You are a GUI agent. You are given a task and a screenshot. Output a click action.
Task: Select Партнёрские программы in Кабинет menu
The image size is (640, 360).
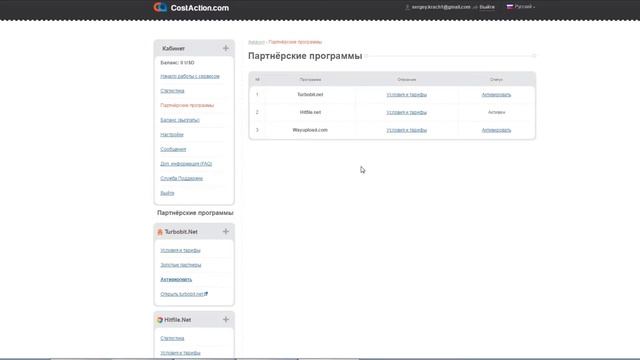187,105
